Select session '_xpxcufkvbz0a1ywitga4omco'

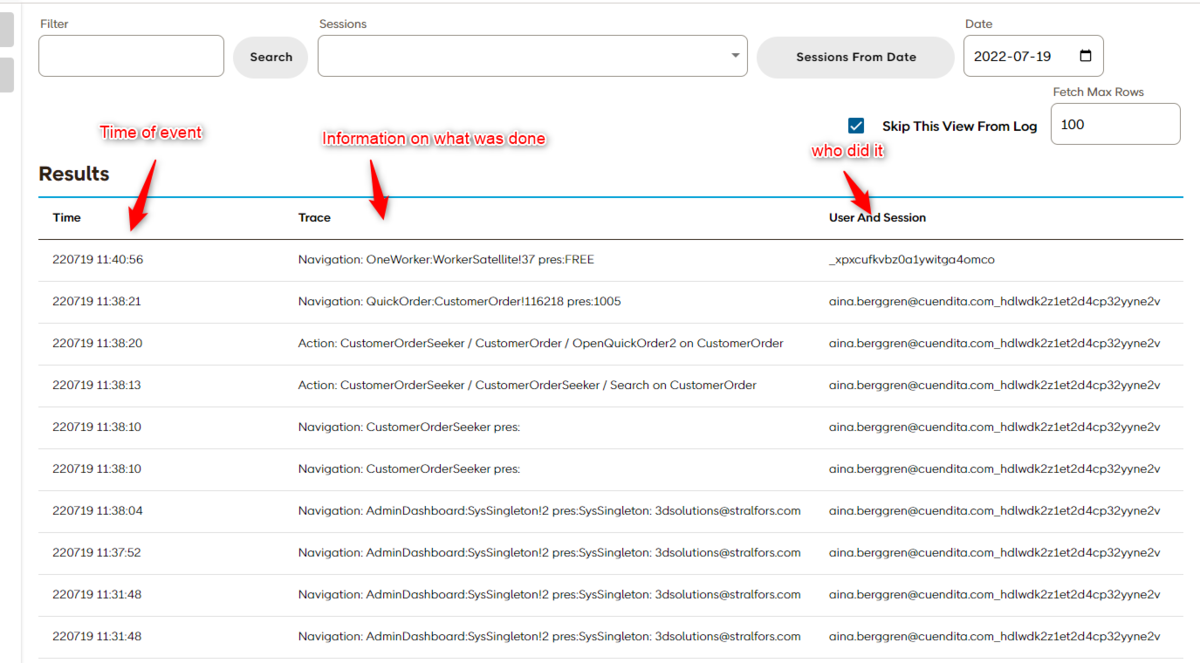pyautogui.click(x=912, y=260)
